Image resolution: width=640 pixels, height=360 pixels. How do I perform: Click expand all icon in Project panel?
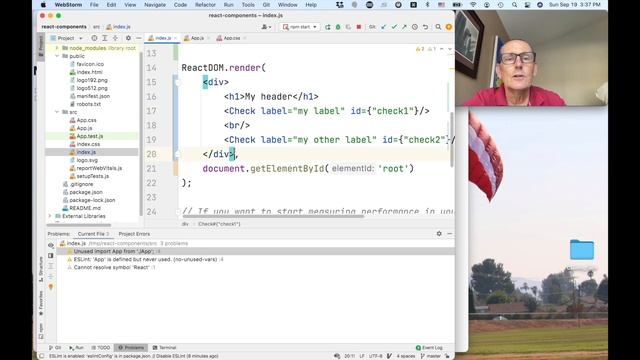(105, 38)
